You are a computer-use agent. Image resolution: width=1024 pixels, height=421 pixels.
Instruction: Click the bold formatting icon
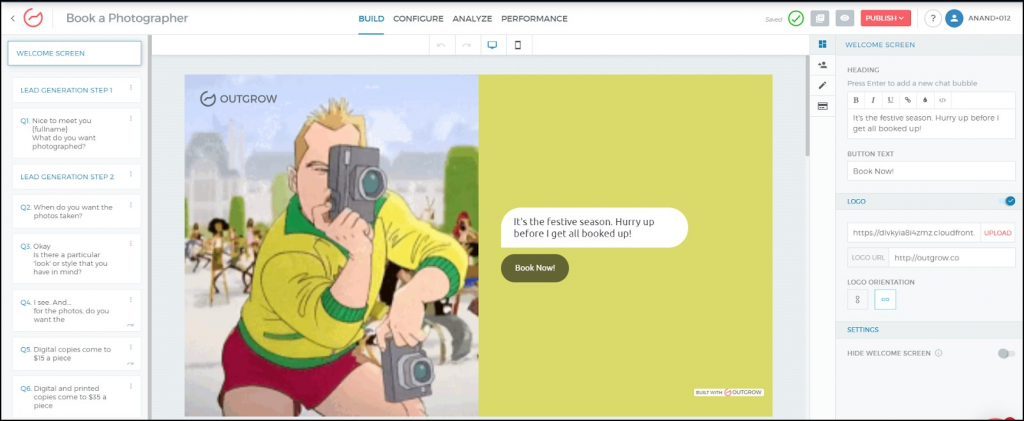click(855, 100)
